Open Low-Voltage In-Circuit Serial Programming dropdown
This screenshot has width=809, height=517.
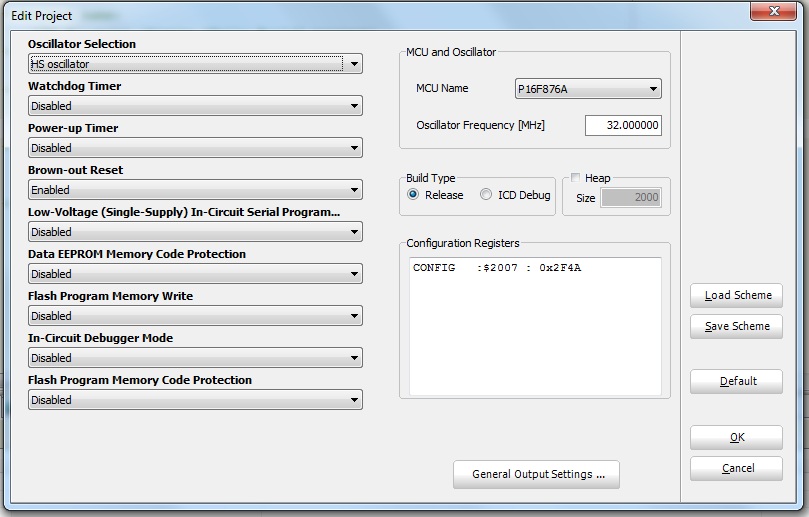[195, 232]
